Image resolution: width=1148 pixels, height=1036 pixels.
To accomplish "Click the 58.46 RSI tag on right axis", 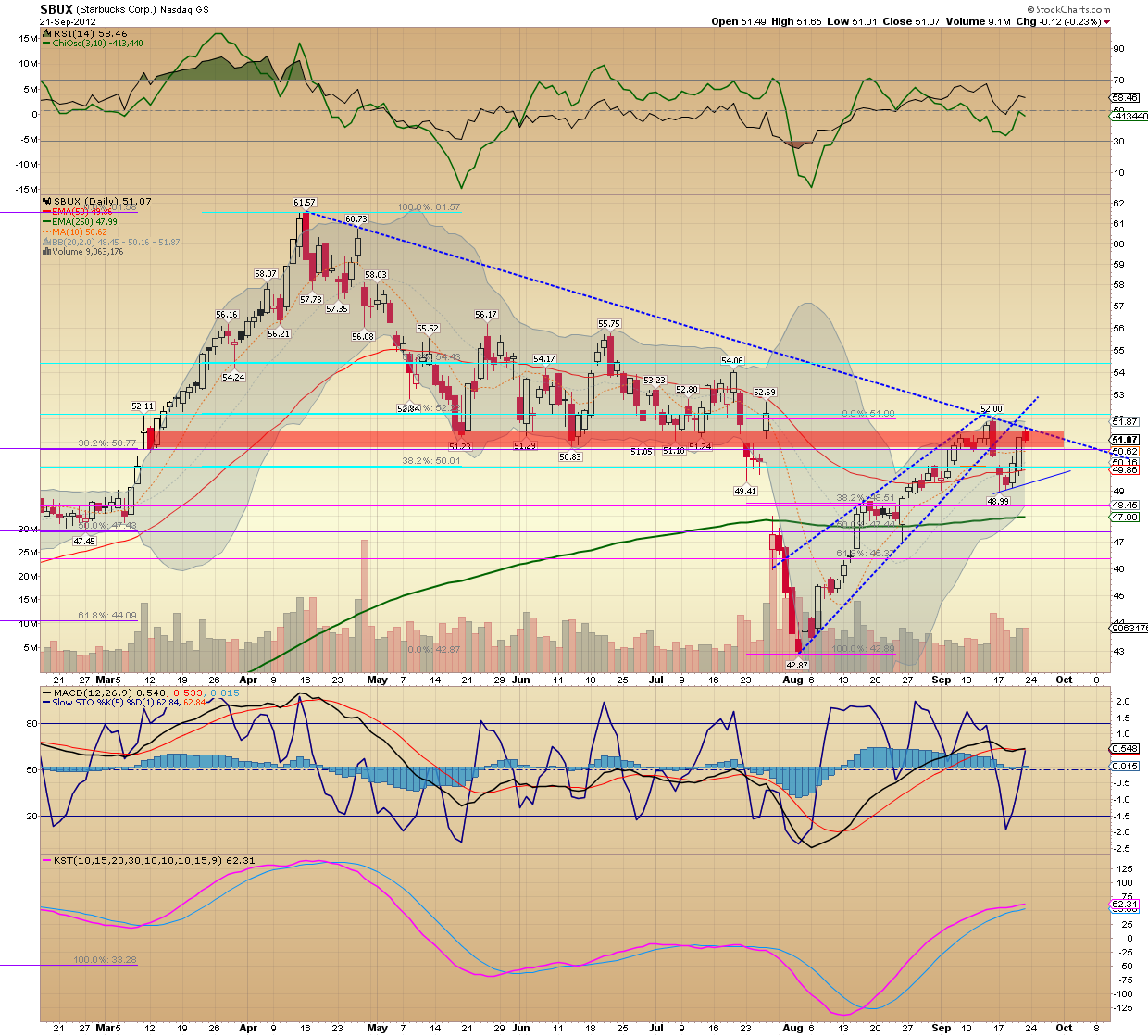I will point(1125,97).
